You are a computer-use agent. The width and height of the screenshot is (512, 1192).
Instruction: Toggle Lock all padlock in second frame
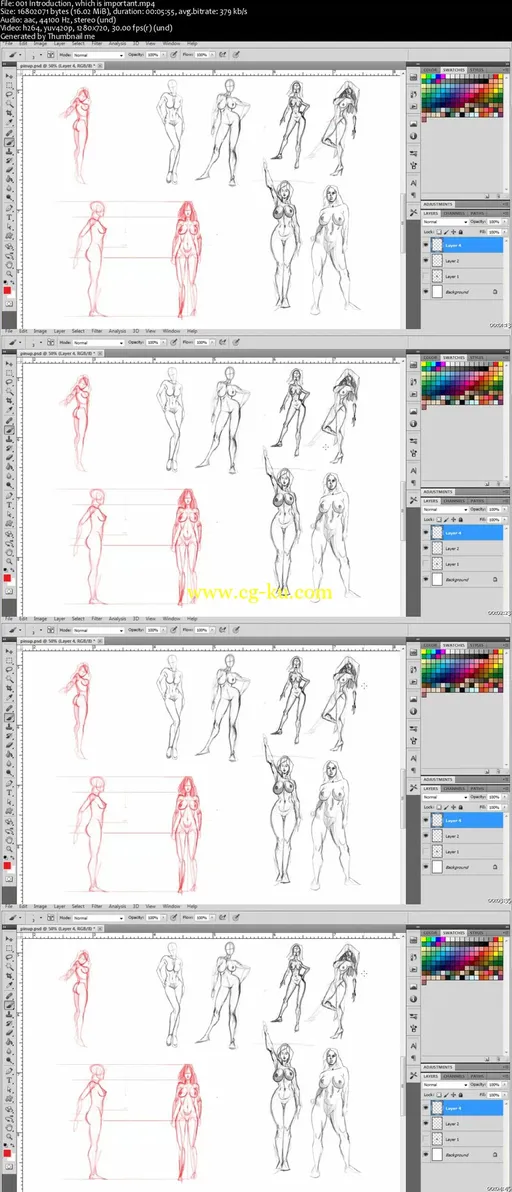coord(460,519)
